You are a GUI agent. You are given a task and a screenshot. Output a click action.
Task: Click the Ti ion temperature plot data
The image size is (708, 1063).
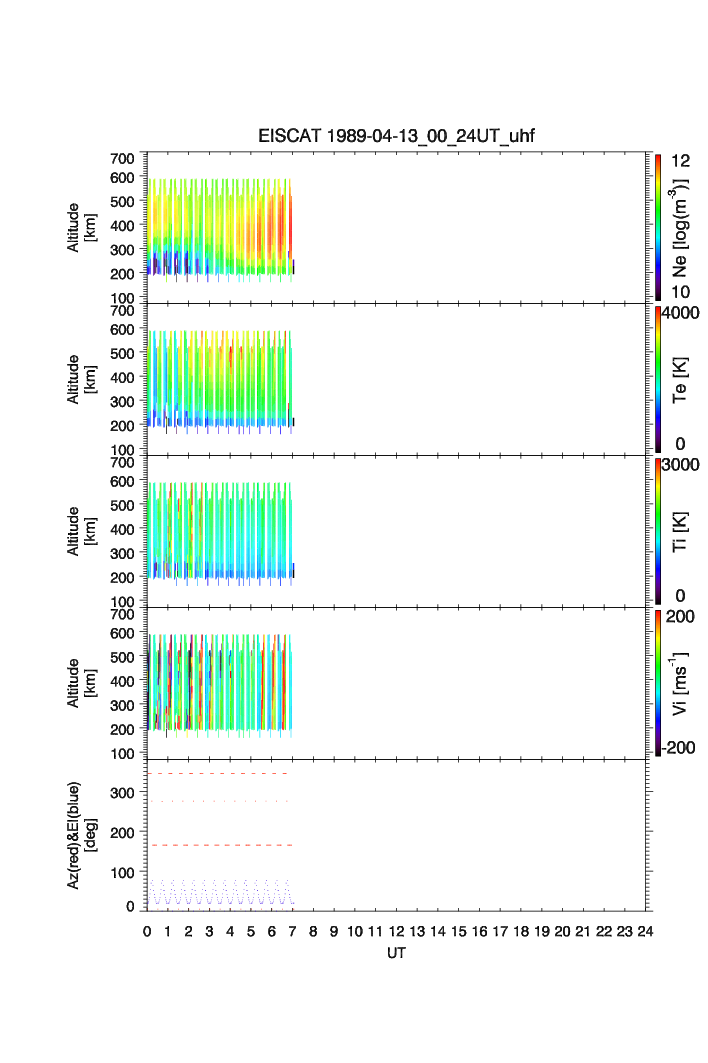pyautogui.click(x=220, y=530)
